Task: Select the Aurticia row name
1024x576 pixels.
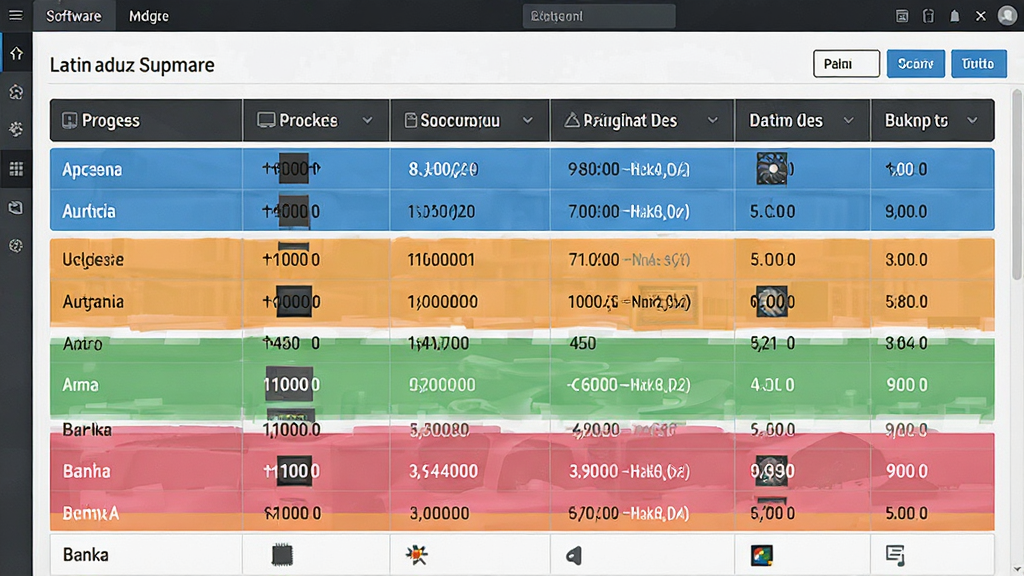Action: pos(89,212)
